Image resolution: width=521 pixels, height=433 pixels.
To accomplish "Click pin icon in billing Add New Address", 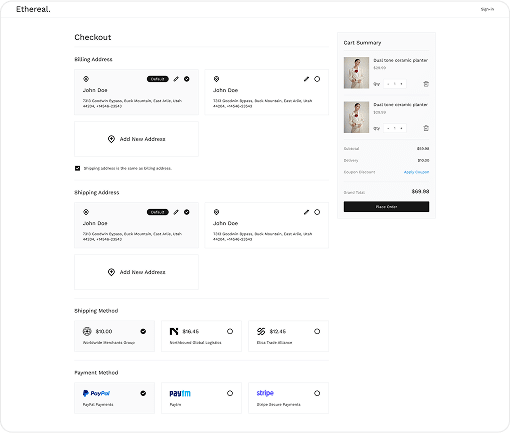I will (x=111, y=139).
